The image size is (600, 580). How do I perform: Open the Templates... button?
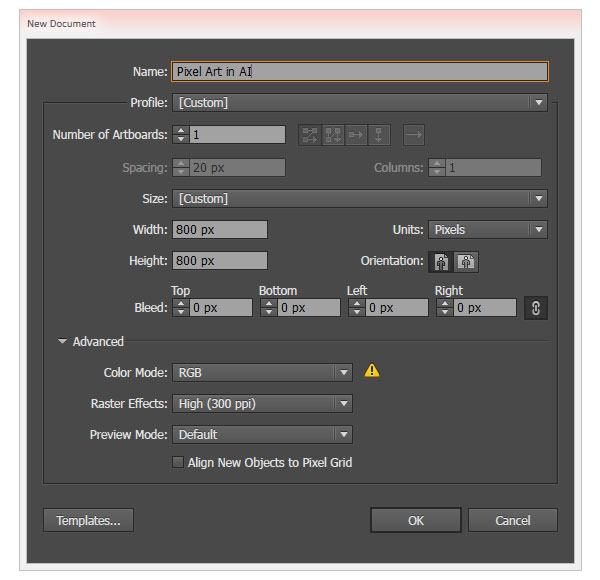(x=88, y=520)
